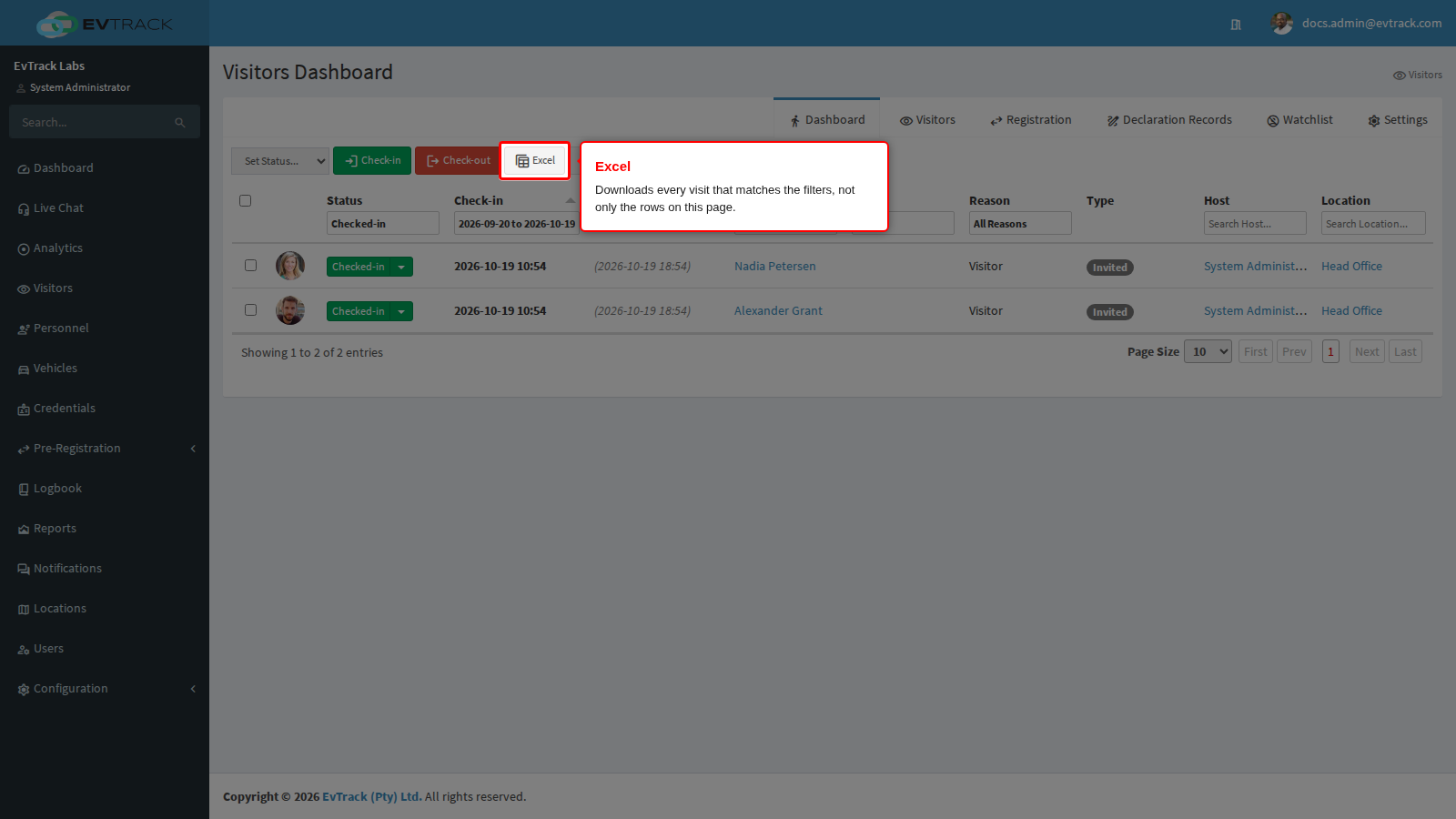Open the Set Status dropdown
The image size is (1456, 819).
click(x=280, y=161)
